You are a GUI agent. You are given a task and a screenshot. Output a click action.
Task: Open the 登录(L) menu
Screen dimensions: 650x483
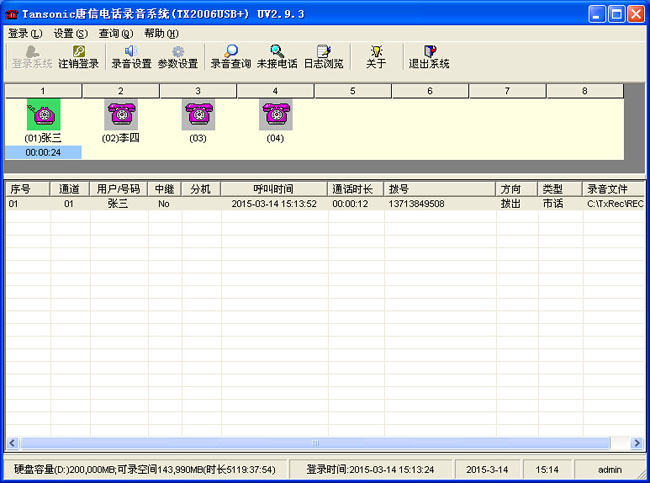point(25,33)
